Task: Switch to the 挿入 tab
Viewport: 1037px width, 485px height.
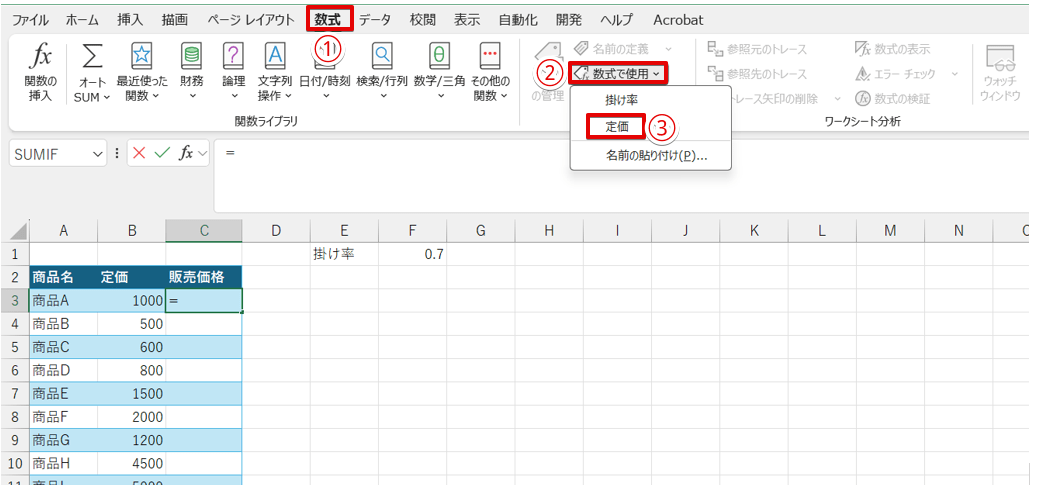Action: pyautogui.click(x=130, y=20)
